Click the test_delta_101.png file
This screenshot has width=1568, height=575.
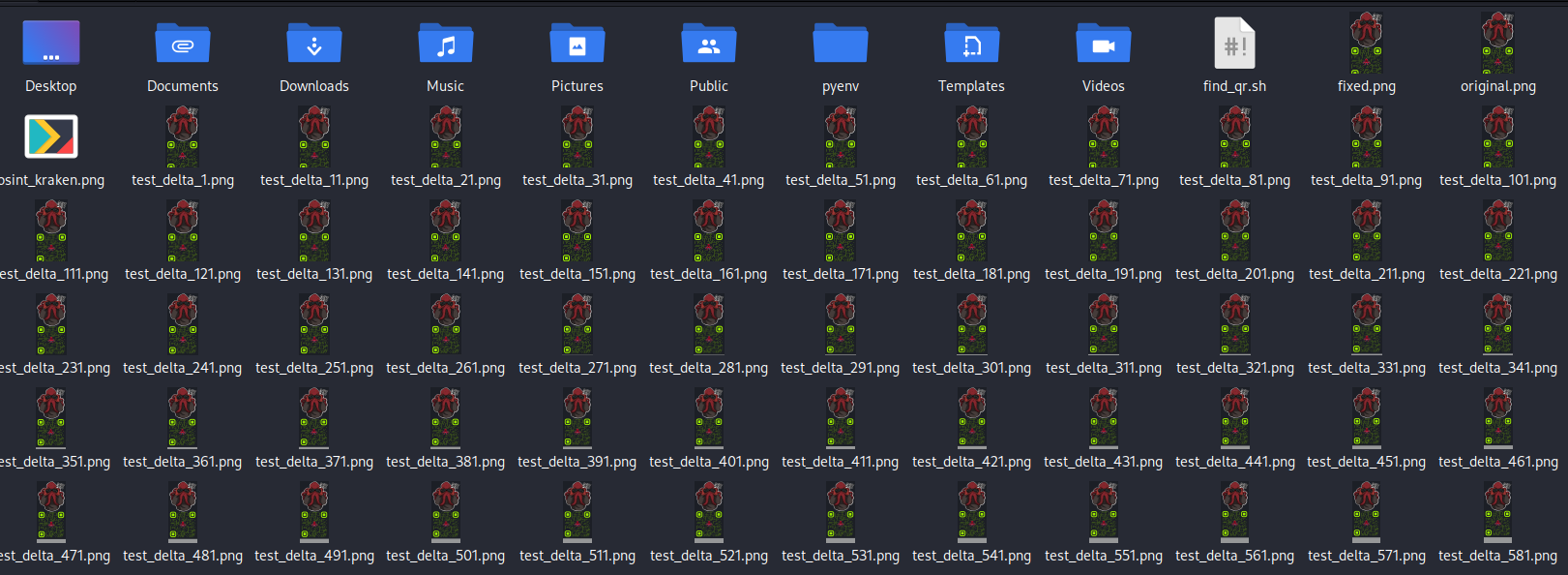pyautogui.click(x=1498, y=137)
